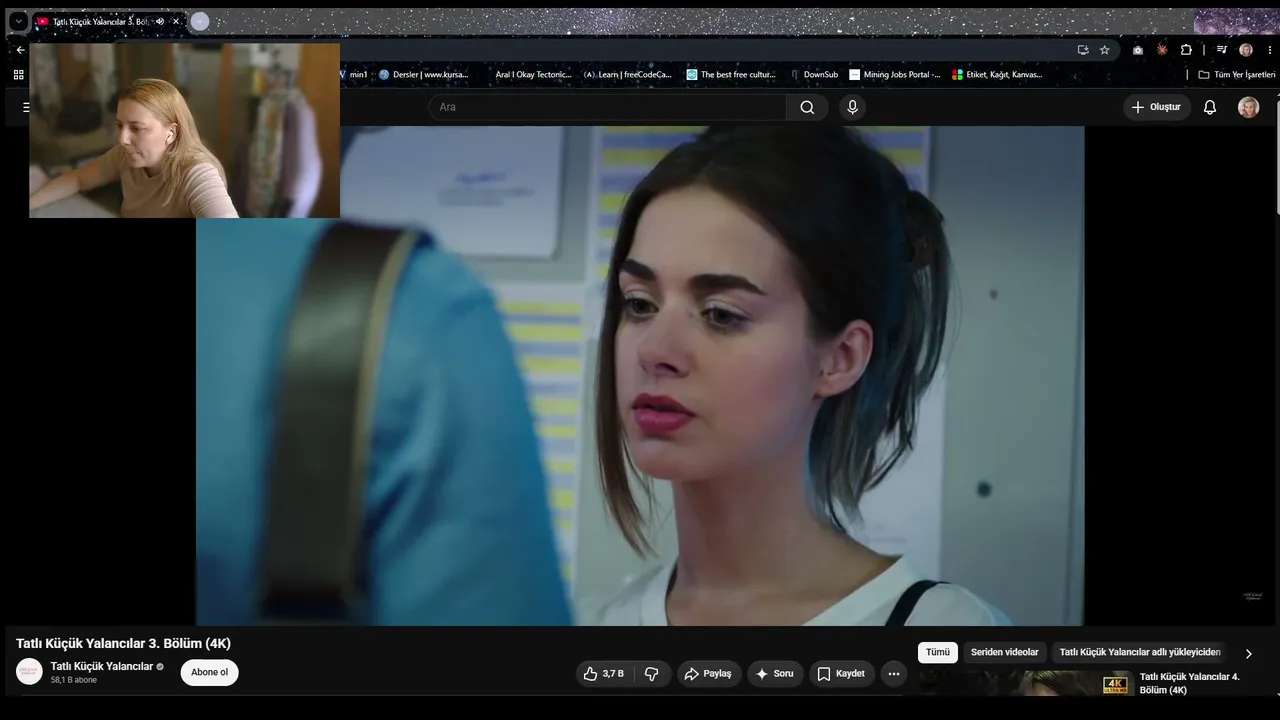Click the Tatlı Küçük Yalancılar channel name
This screenshot has height=720, width=1280.
point(102,667)
